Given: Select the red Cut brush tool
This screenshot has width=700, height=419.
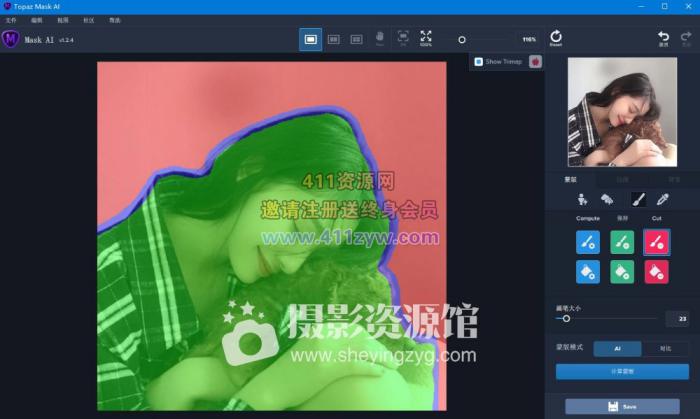Looking at the screenshot, I should pyautogui.click(x=656, y=241).
